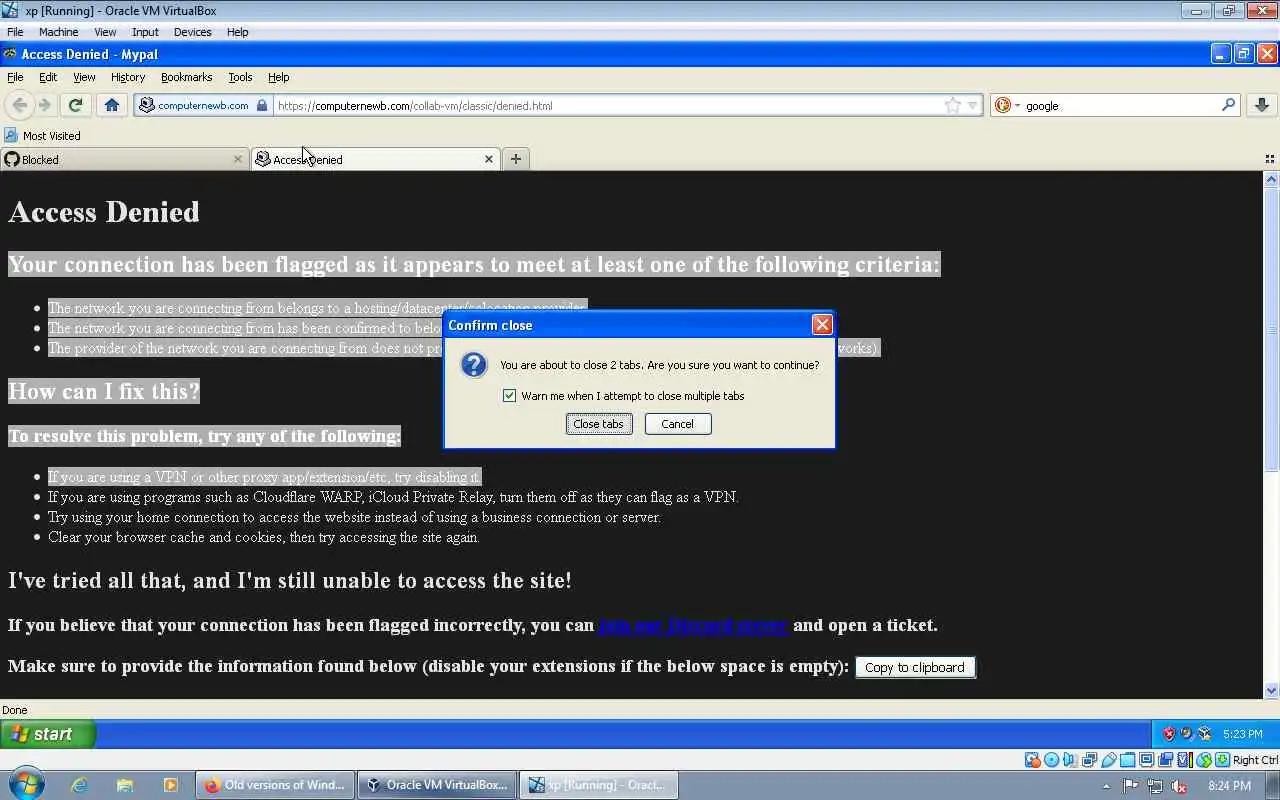Close the Blocked tab
The image size is (1280, 800).
(238, 159)
